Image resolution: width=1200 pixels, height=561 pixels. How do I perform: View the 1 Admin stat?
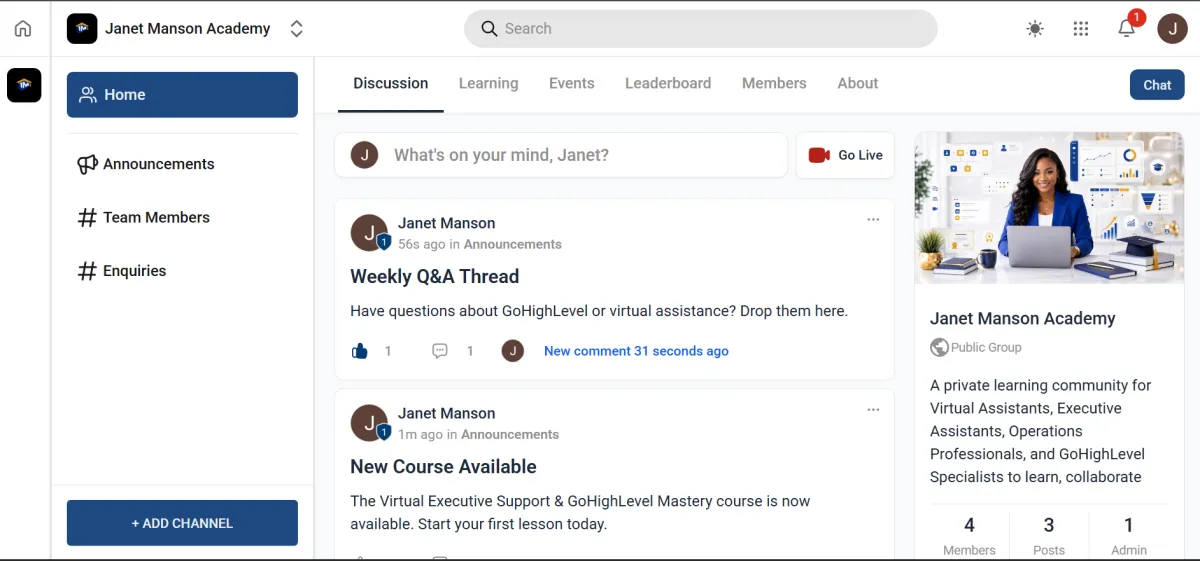1128,536
